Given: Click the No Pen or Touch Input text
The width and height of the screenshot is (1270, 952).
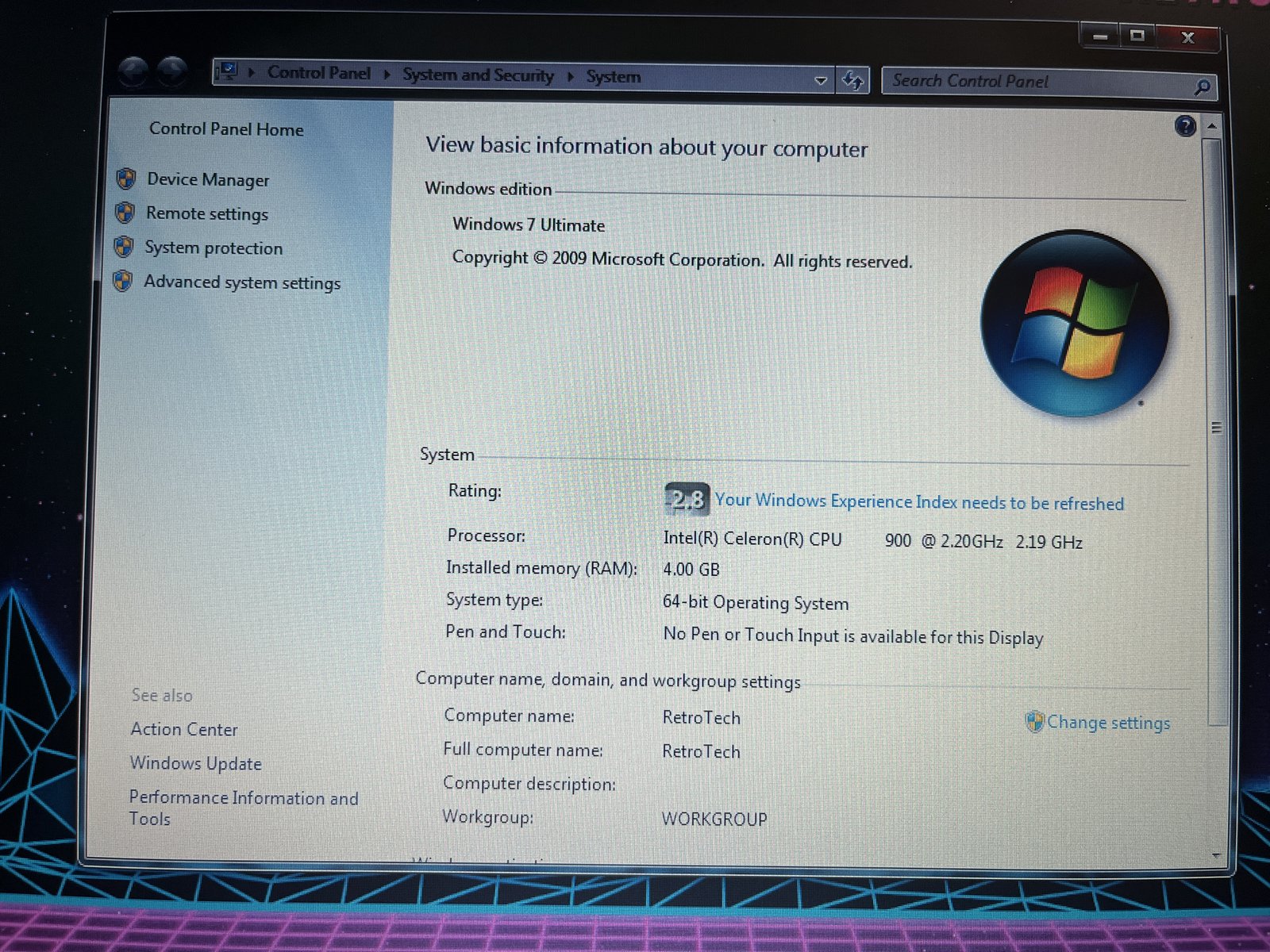Looking at the screenshot, I should [853, 636].
